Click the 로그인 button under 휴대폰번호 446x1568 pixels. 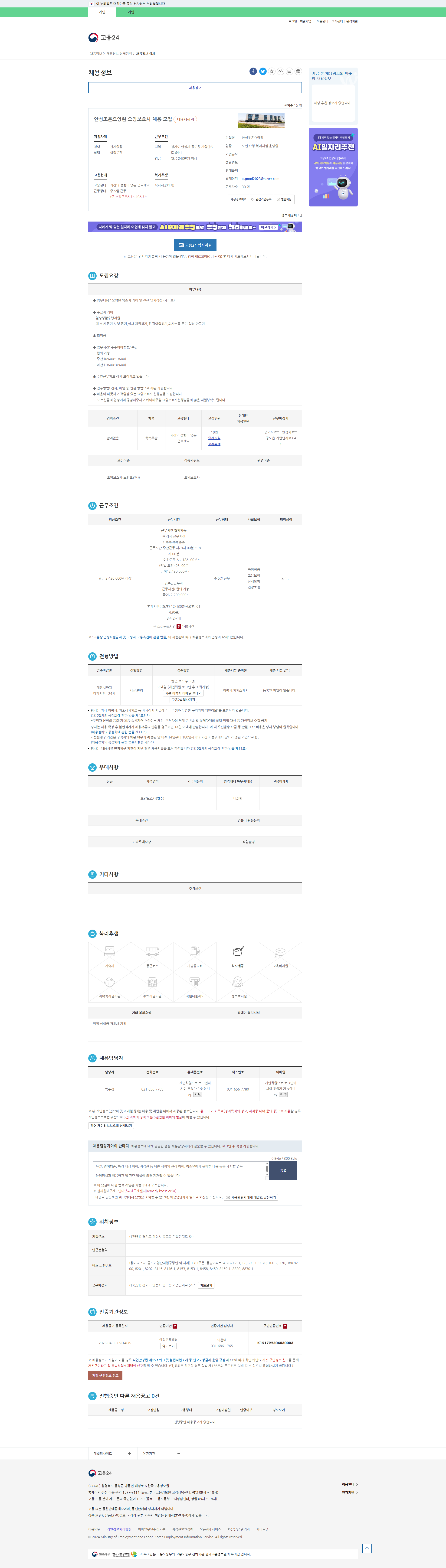click(198, 1094)
